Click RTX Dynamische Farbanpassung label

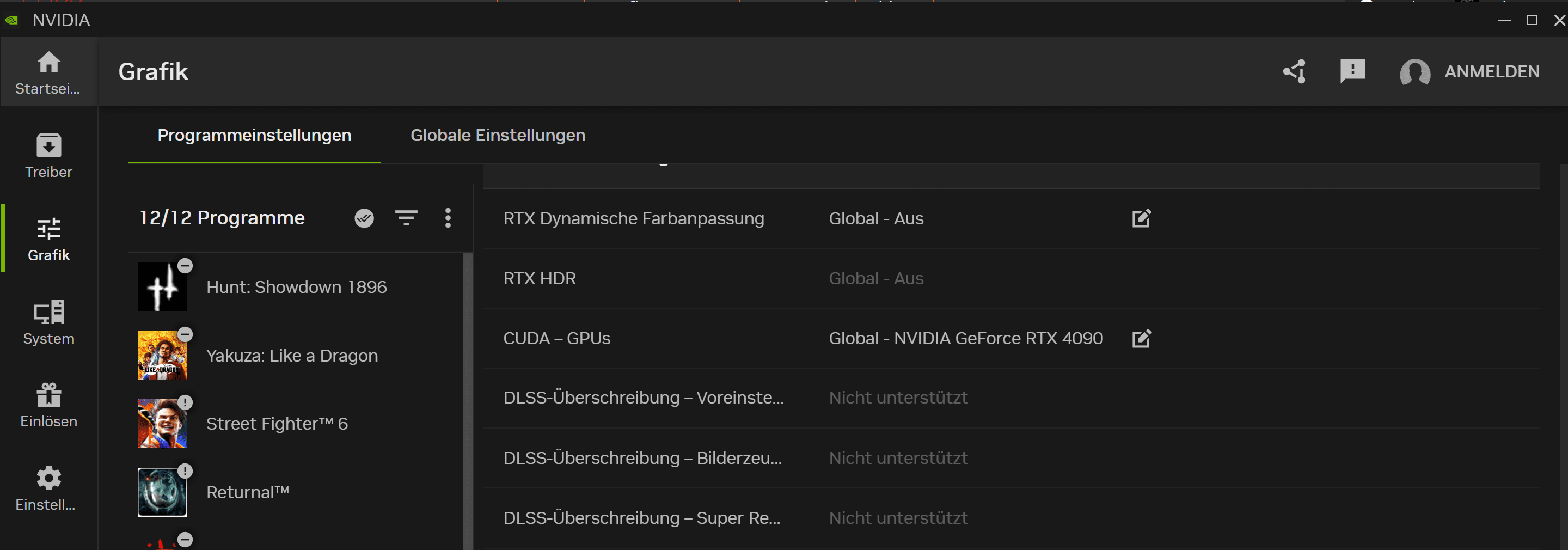(x=634, y=219)
